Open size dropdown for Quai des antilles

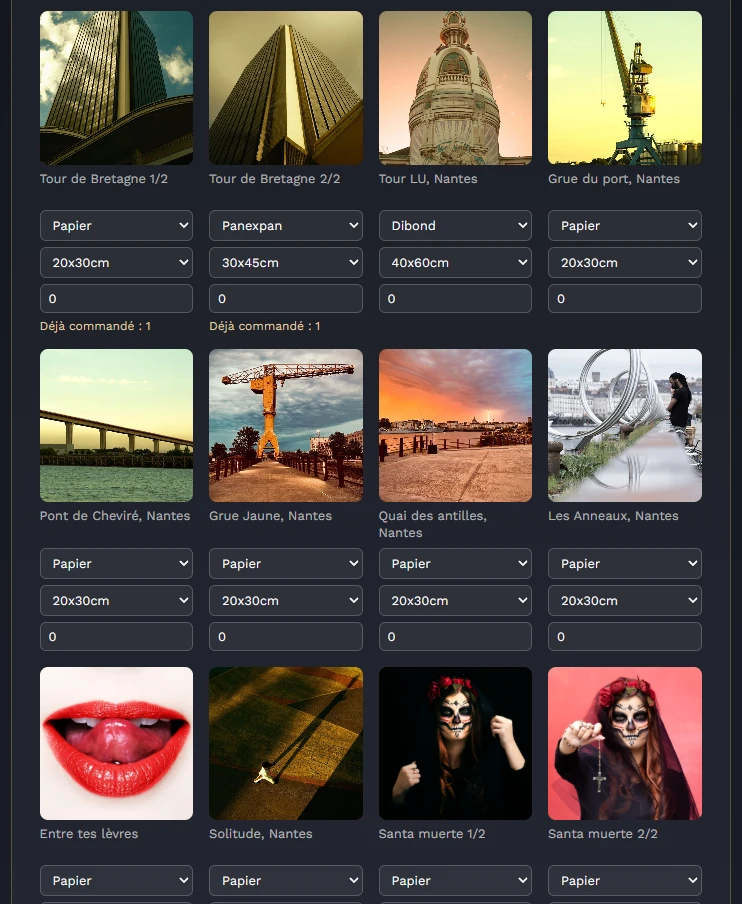455,600
